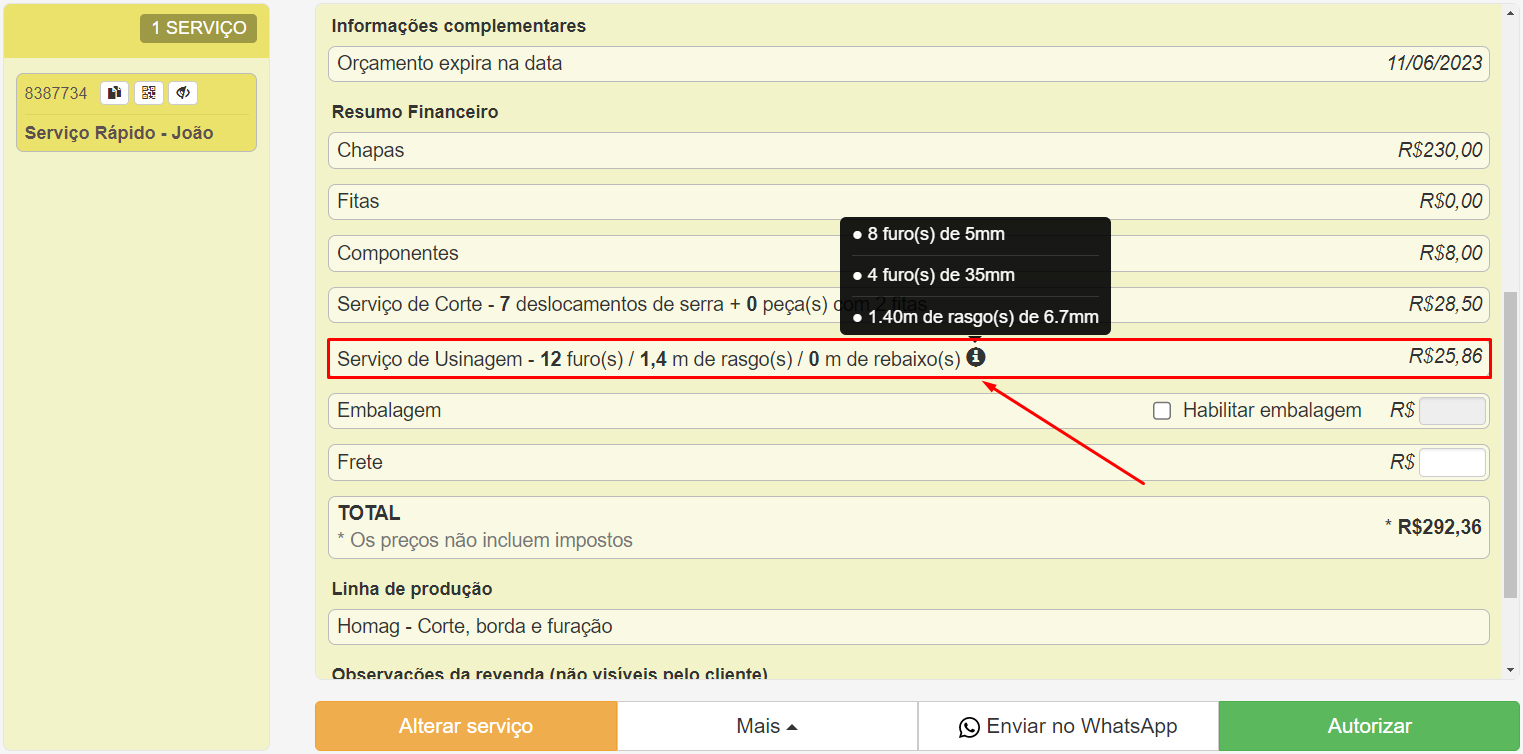
Task: Click tooltip line 4 furo(s) de 35mm
Action: [x=941, y=275]
